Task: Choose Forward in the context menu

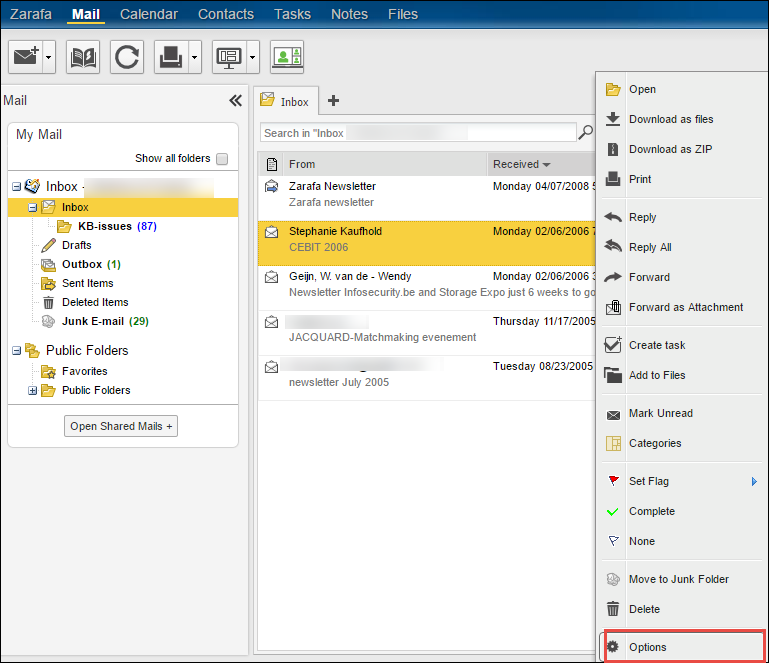Action: pos(682,277)
